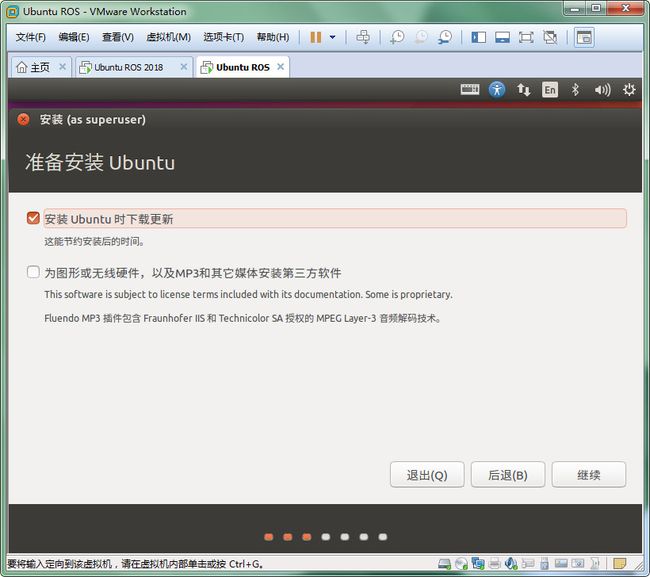The width and height of the screenshot is (650, 577).
Task: Take a snapshot of this virtual machine
Action: [x=397, y=37]
